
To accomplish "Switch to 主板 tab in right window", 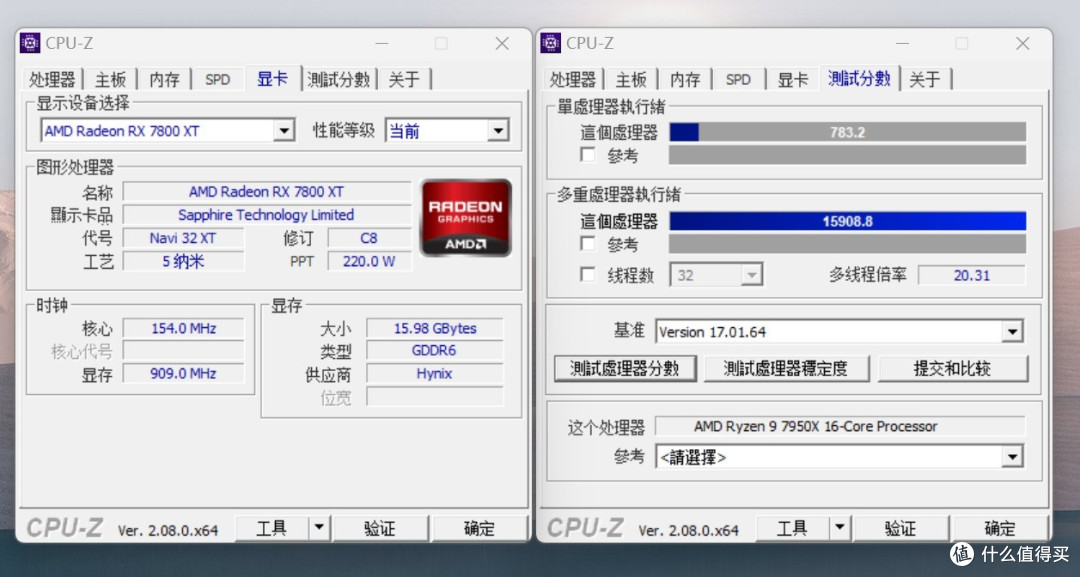I will pyautogui.click(x=632, y=79).
